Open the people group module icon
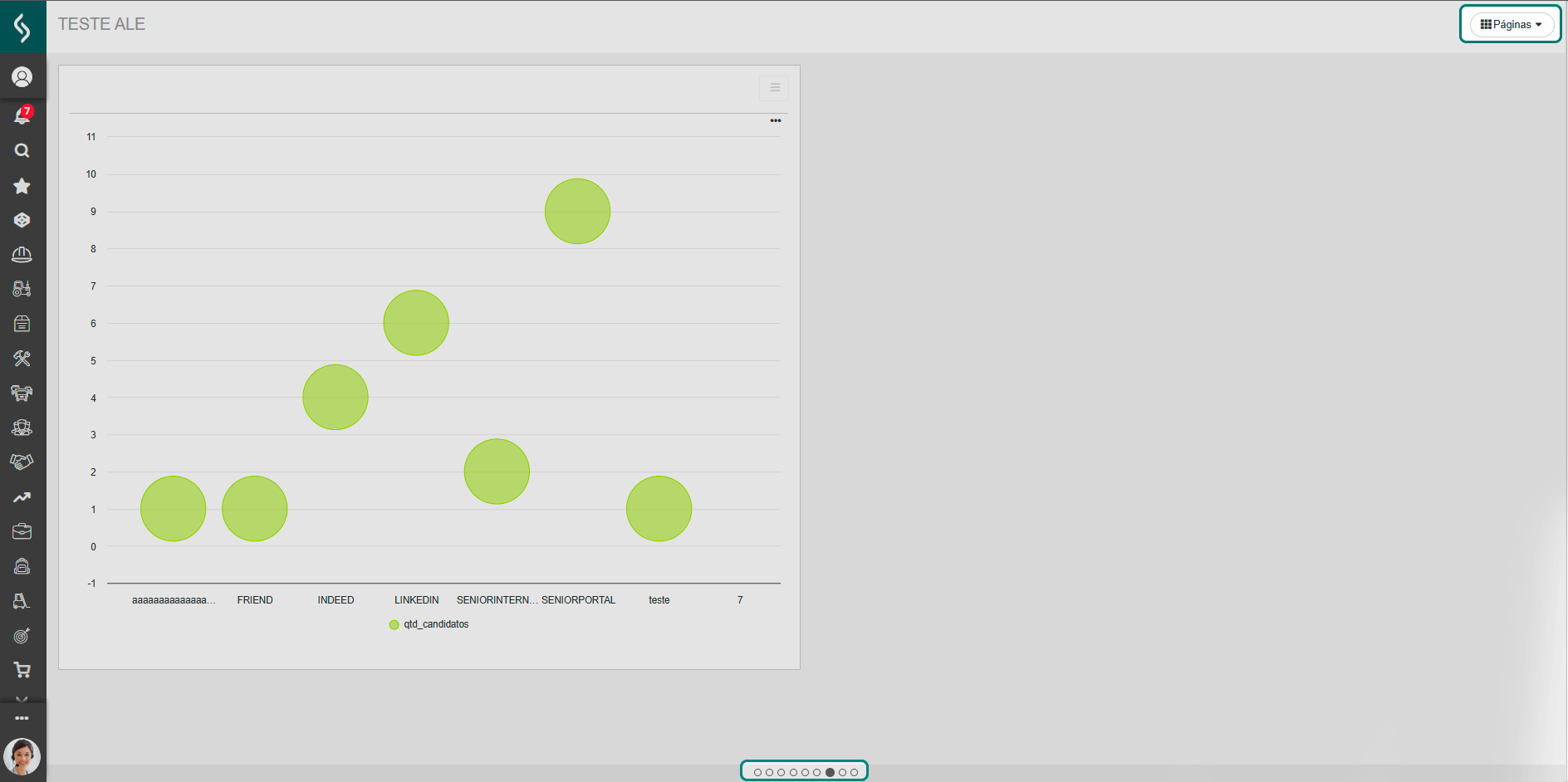The height and width of the screenshot is (782, 1568). click(x=22, y=428)
